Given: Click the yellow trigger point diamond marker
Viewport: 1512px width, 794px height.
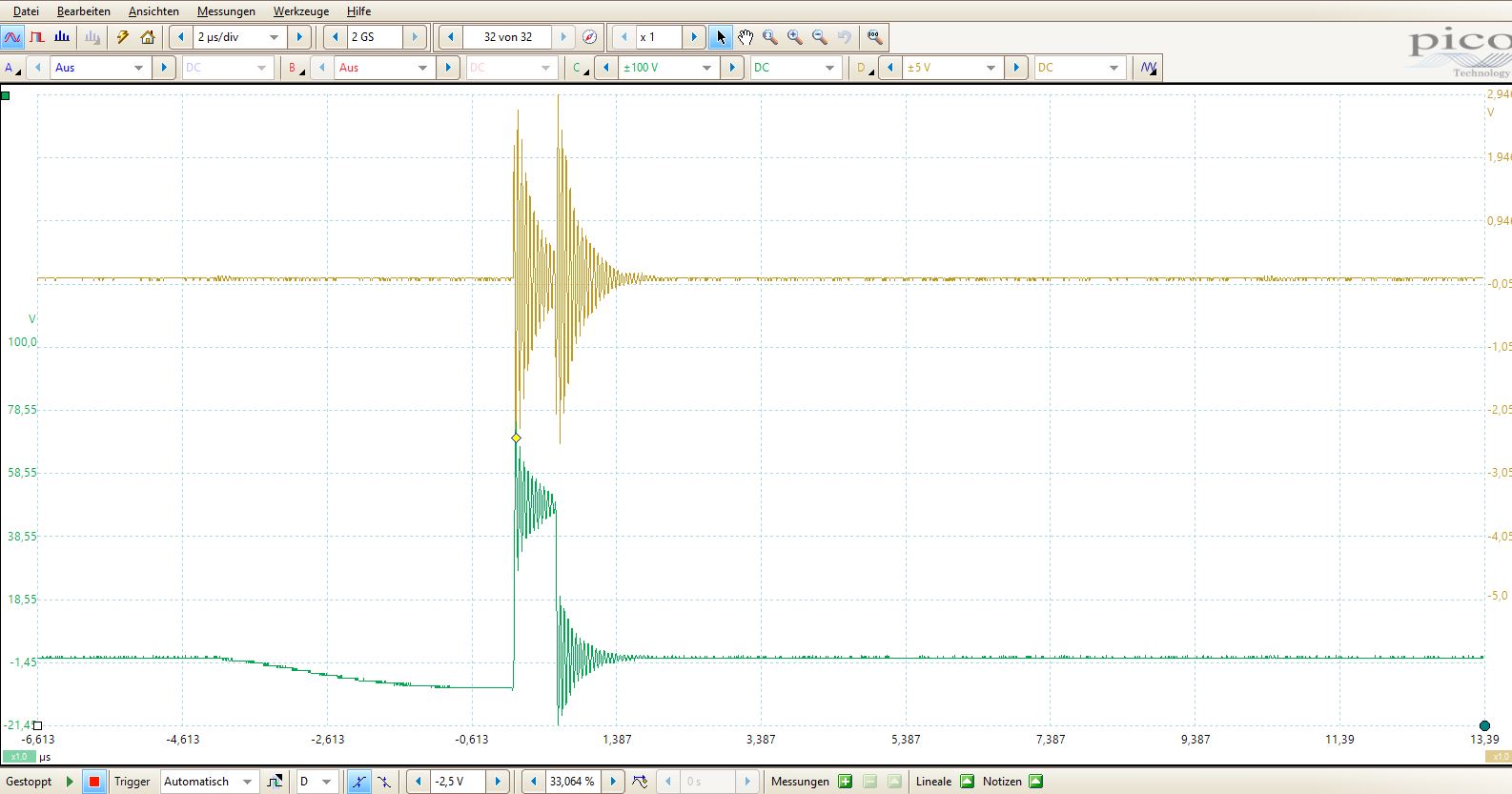Looking at the screenshot, I should click(x=516, y=438).
